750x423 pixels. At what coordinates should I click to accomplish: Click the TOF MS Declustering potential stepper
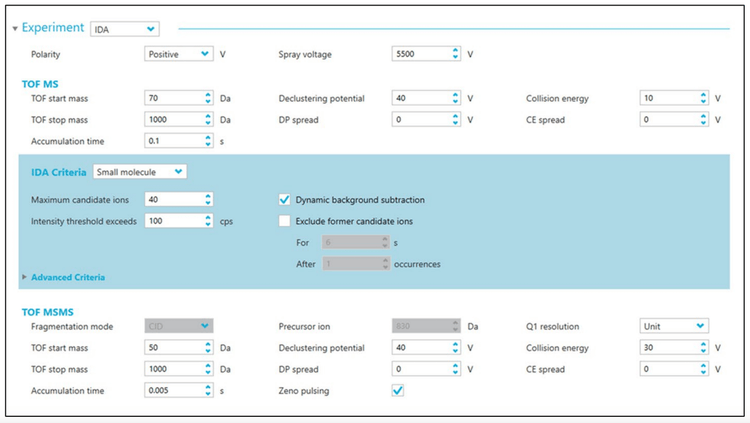(x=455, y=98)
